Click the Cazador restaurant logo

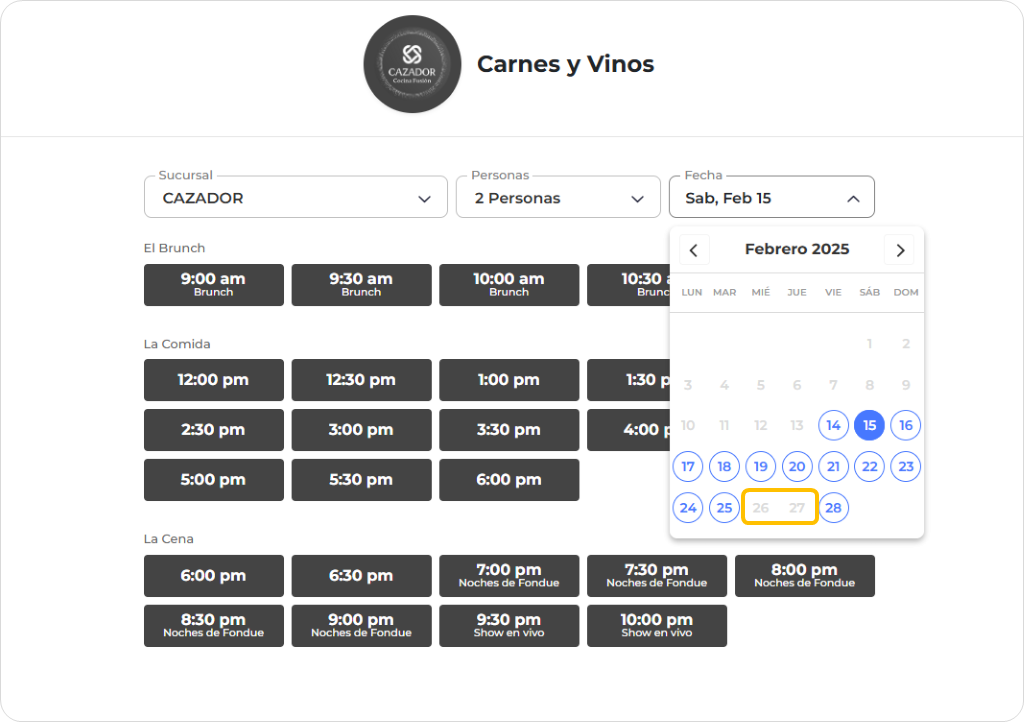pos(412,64)
